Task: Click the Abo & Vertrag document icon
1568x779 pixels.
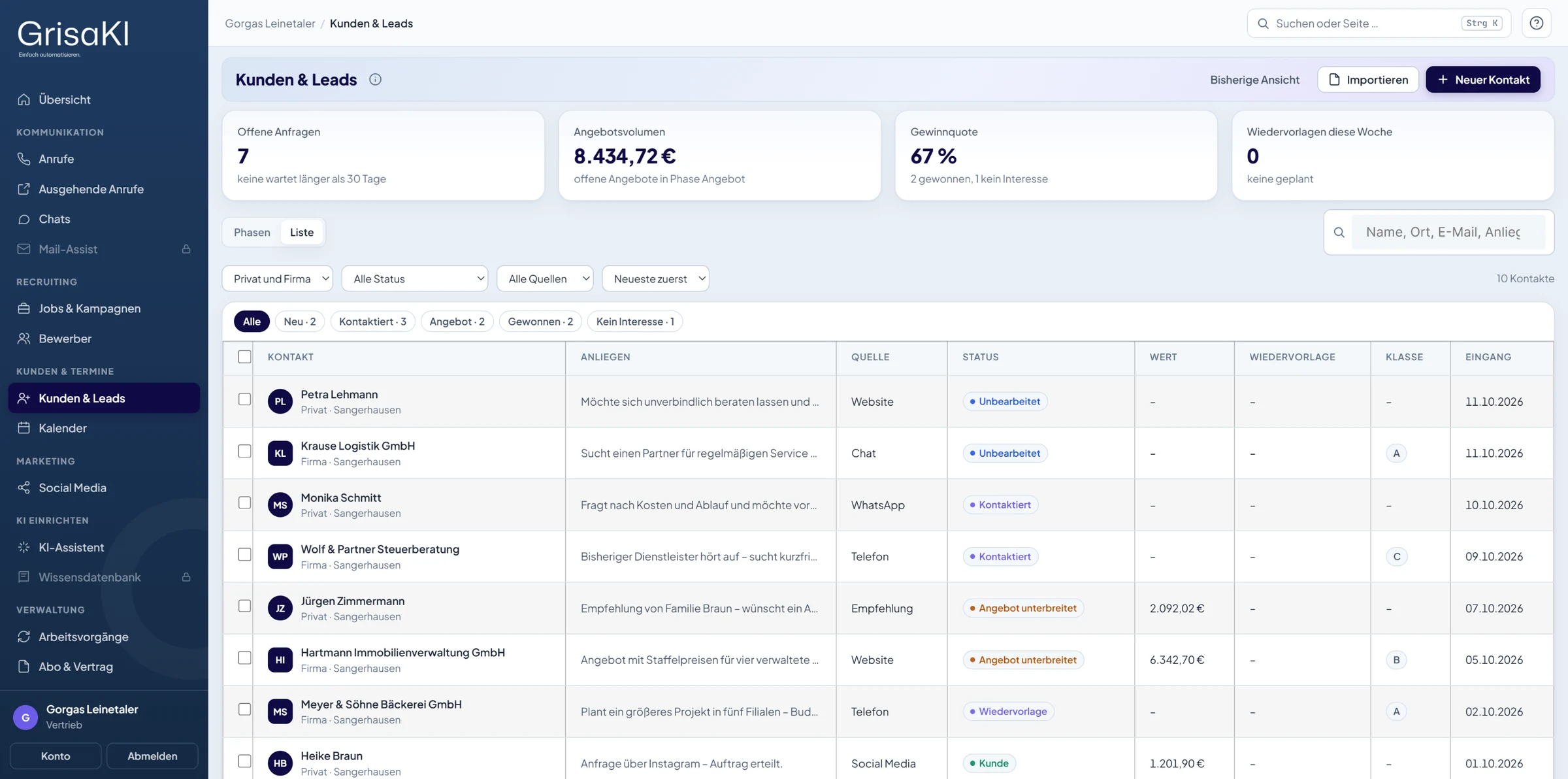Action: [24, 667]
